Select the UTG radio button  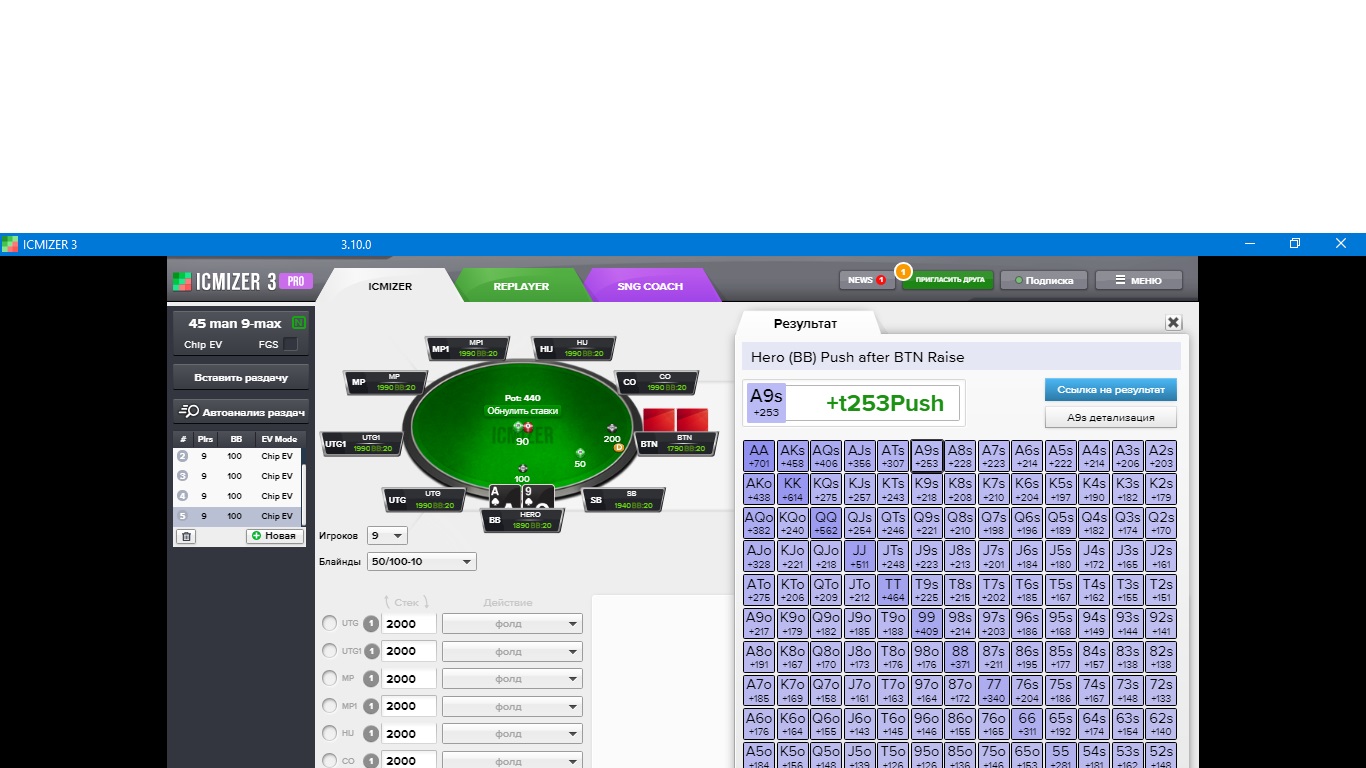click(329, 623)
